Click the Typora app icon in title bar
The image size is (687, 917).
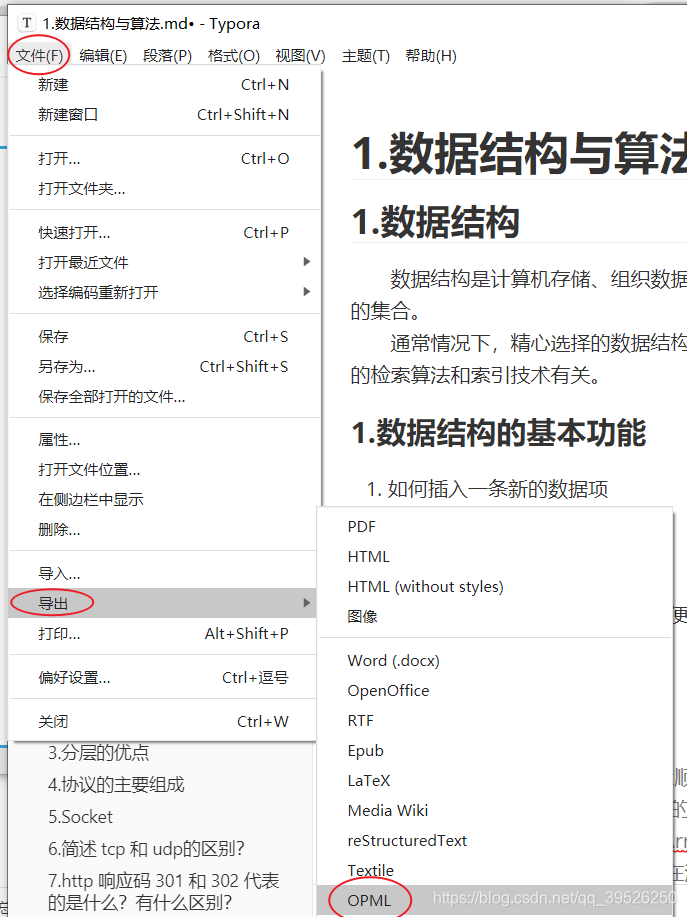pos(27,23)
